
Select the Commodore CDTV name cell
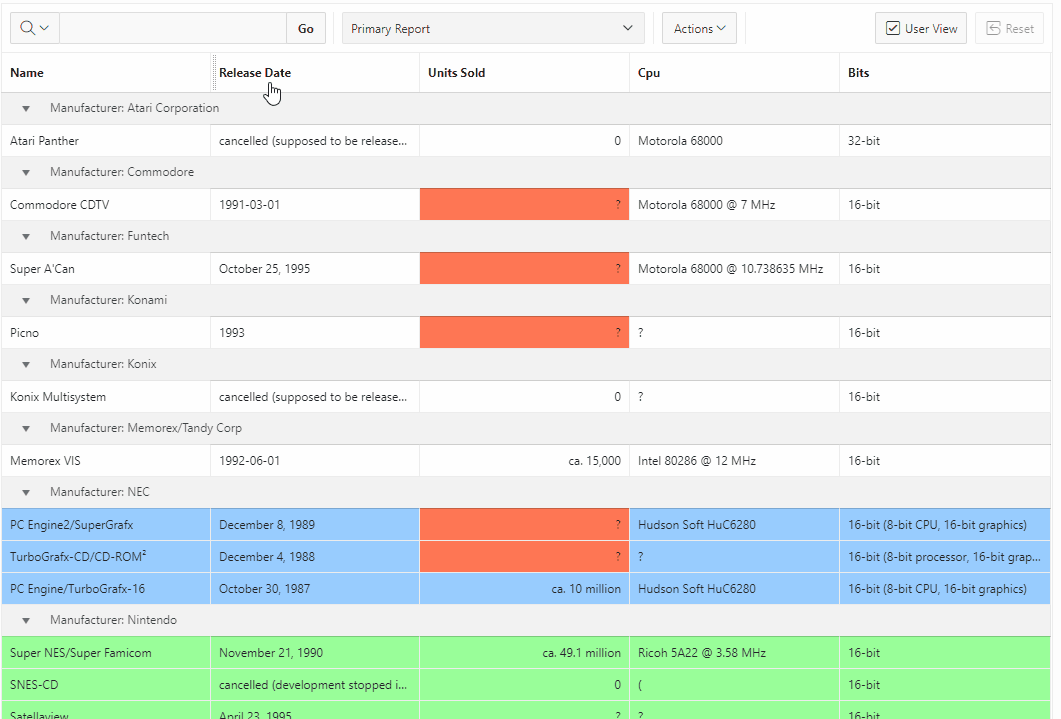[106, 204]
